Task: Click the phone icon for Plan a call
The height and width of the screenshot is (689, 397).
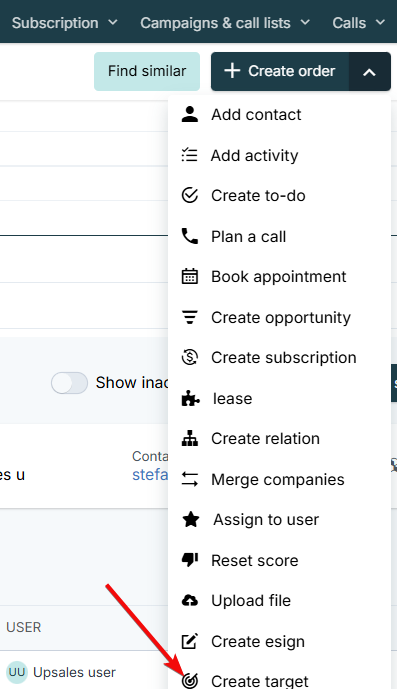Action: pyautogui.click(x=190, y=236)
